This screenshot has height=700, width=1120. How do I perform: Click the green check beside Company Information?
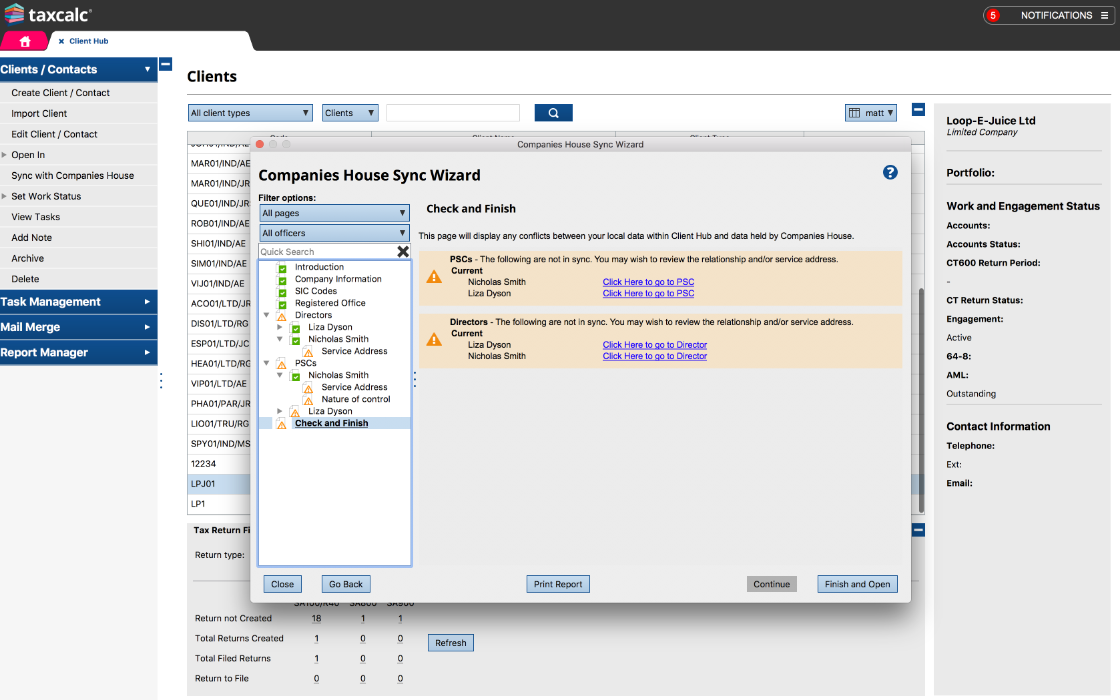tap(282, 280)
